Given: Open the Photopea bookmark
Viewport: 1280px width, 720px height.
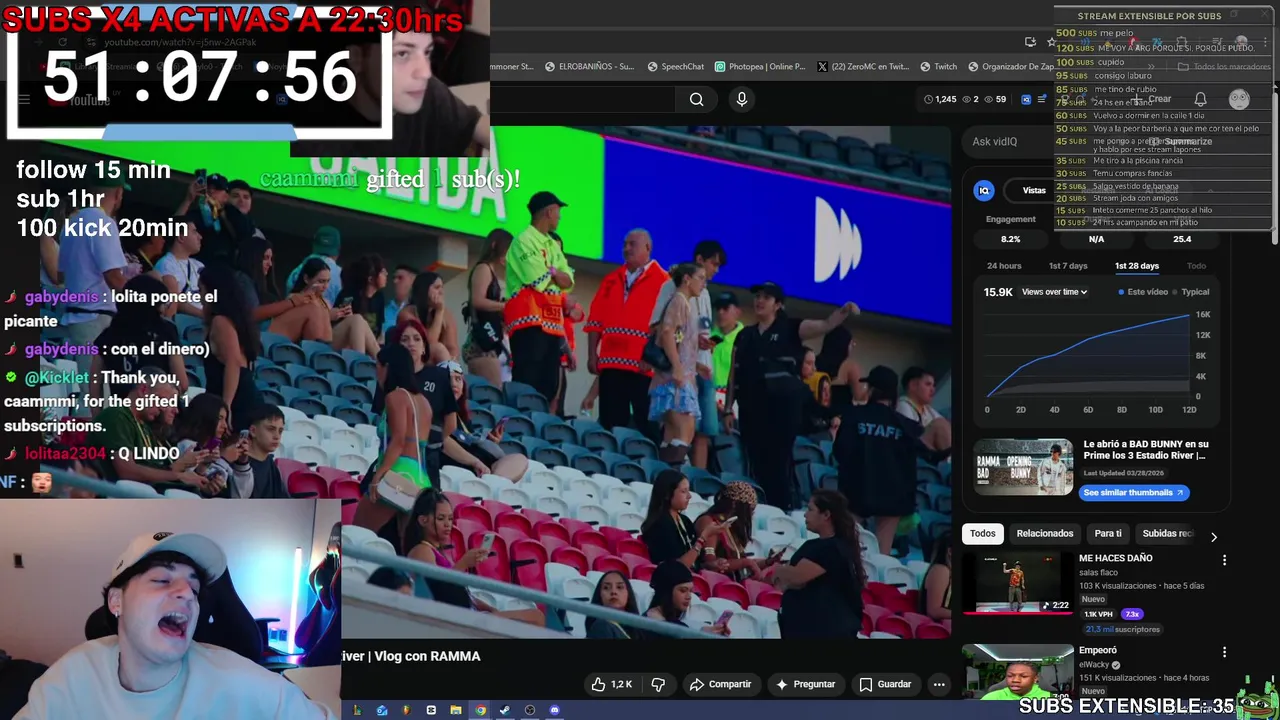Looking at the screenshot, I should [760, 67].
